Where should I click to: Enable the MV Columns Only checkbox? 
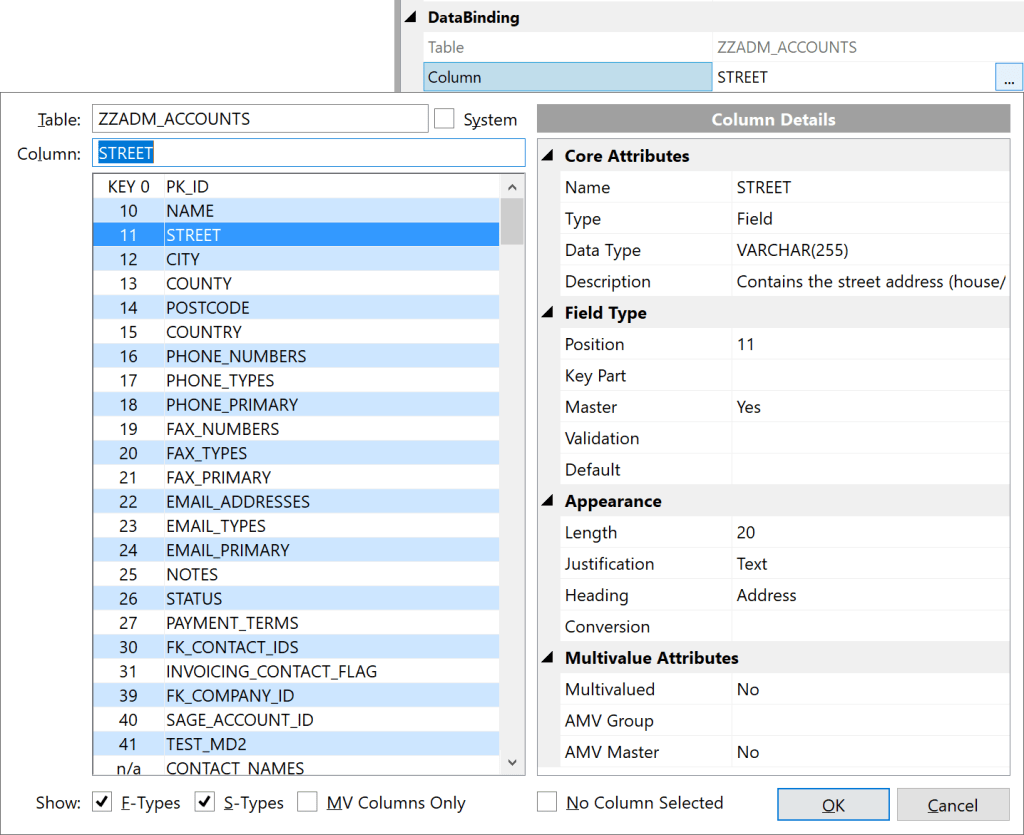(x=306, y=802)
